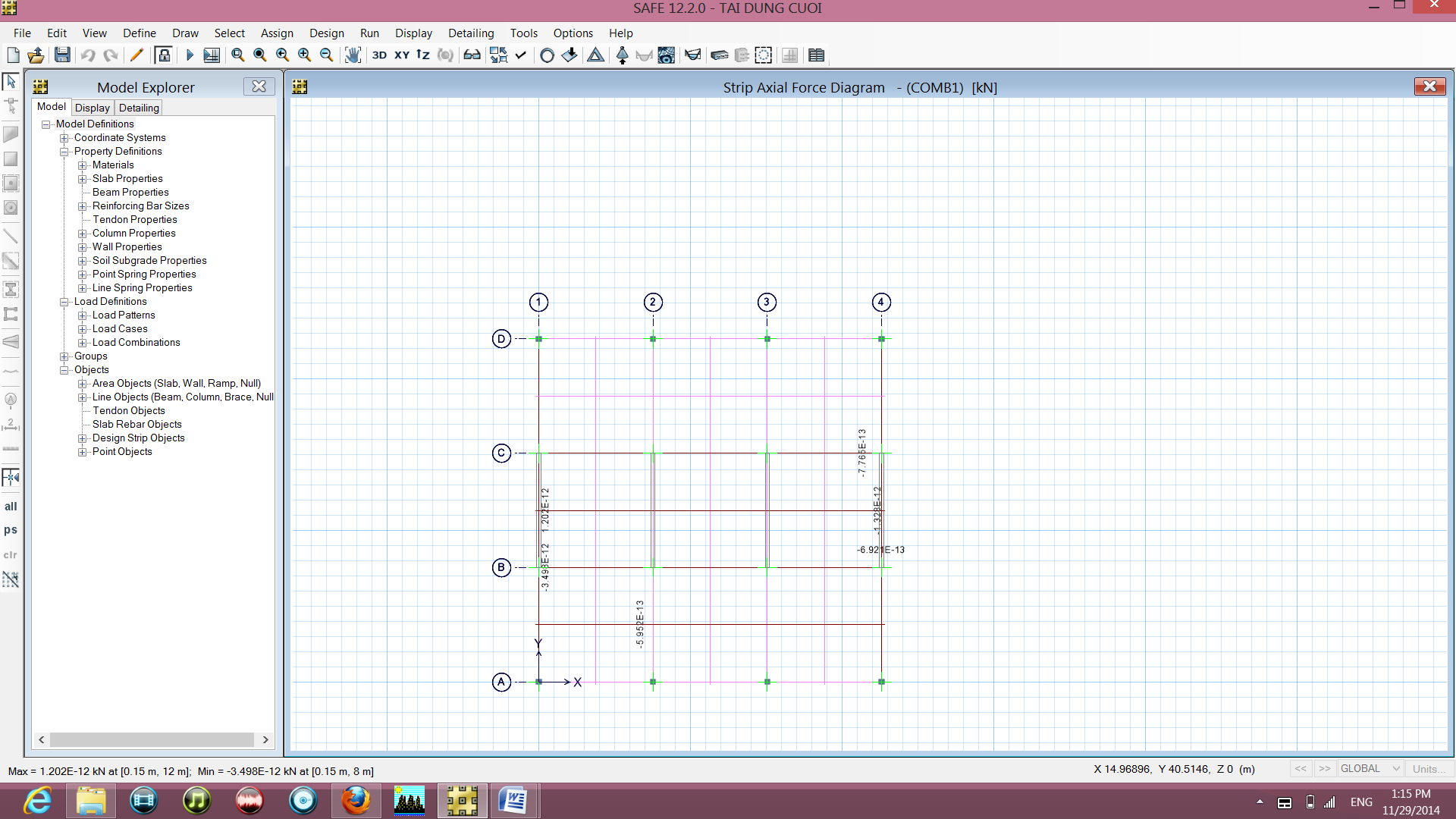Create a new model file
The width and height of the screenshot is (1456, 819).
pyautogui.click(x=13, y=55)
